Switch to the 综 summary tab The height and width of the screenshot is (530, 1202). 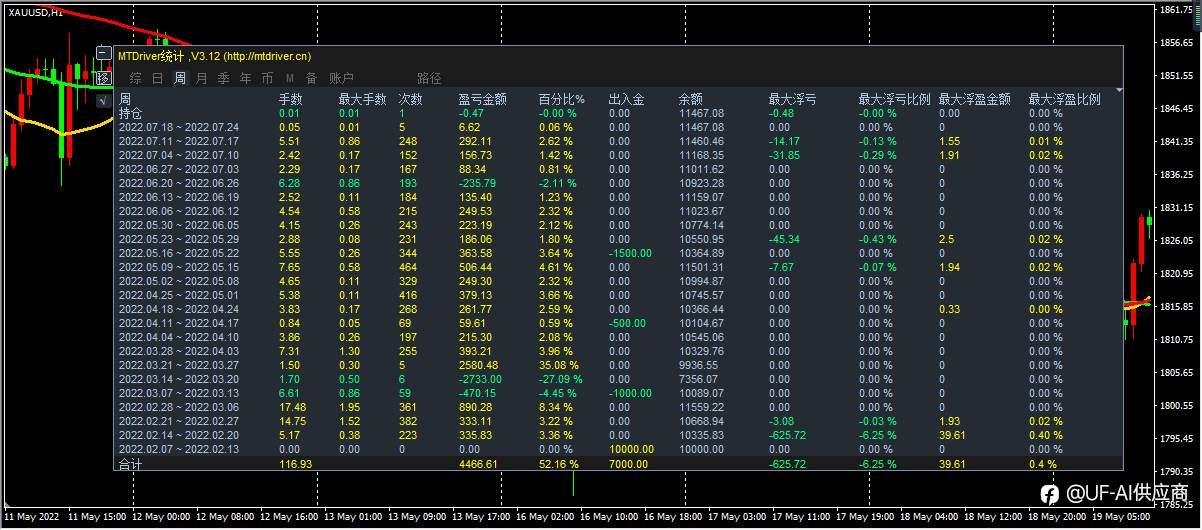(135, 78)
